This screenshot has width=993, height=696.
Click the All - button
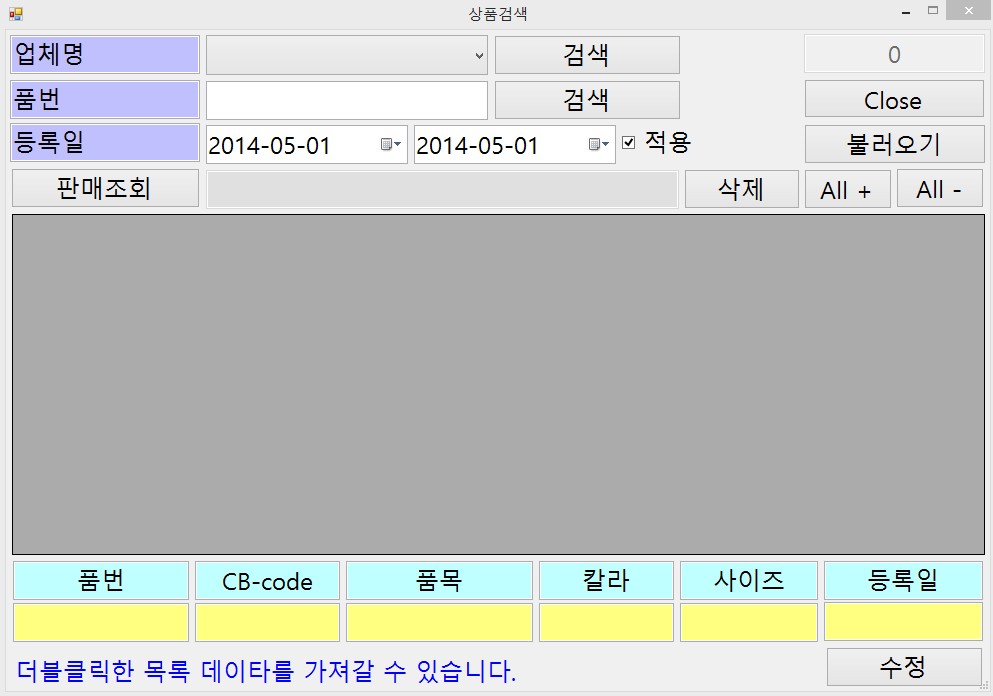click(940, 189)
